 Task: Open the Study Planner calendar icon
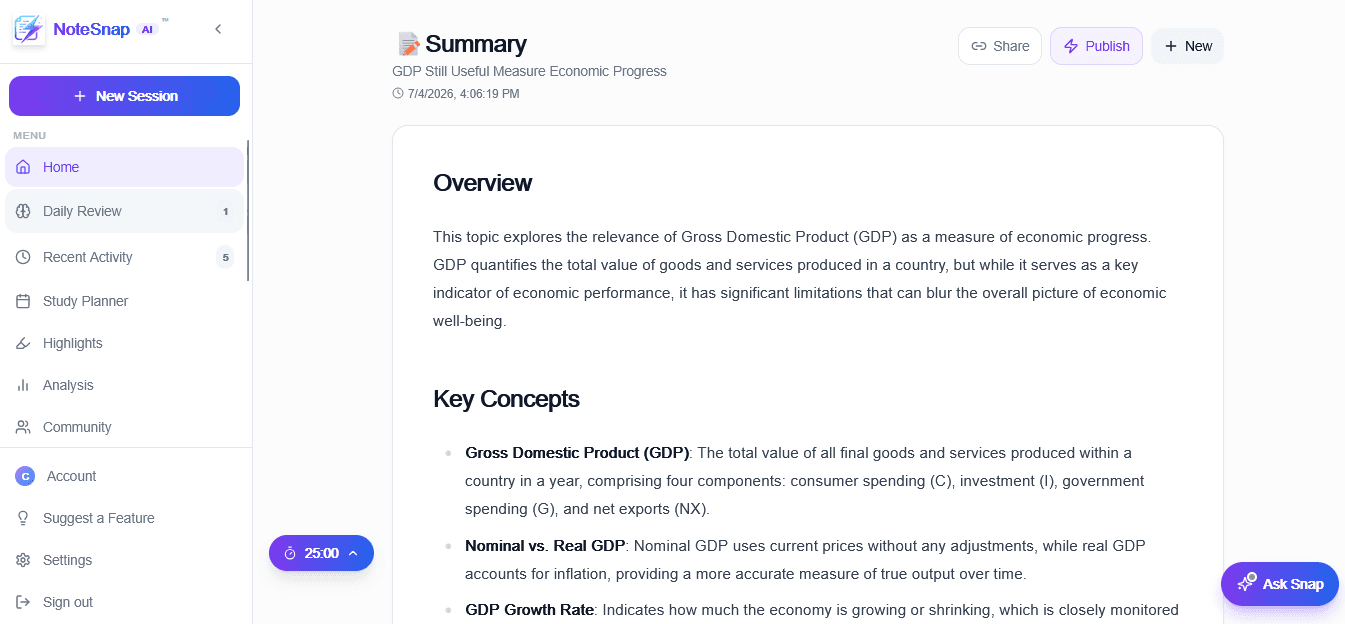[23, 301]
